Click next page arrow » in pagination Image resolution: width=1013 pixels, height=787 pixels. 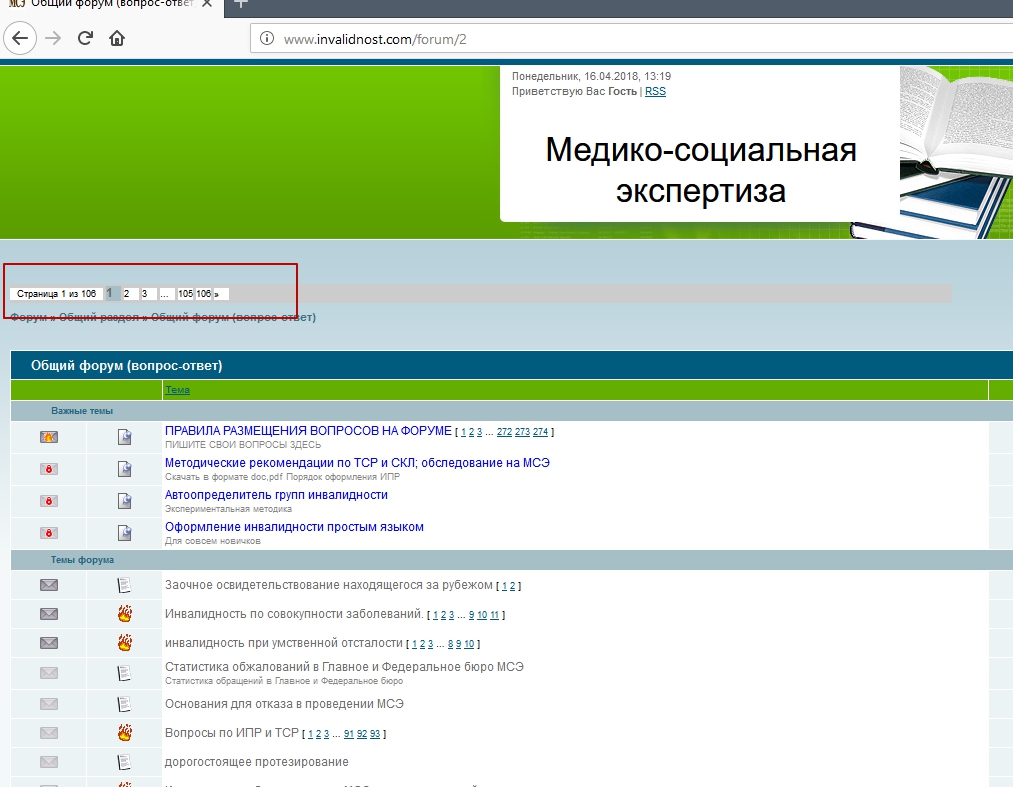pyautogui.click(x=220, y=294)
